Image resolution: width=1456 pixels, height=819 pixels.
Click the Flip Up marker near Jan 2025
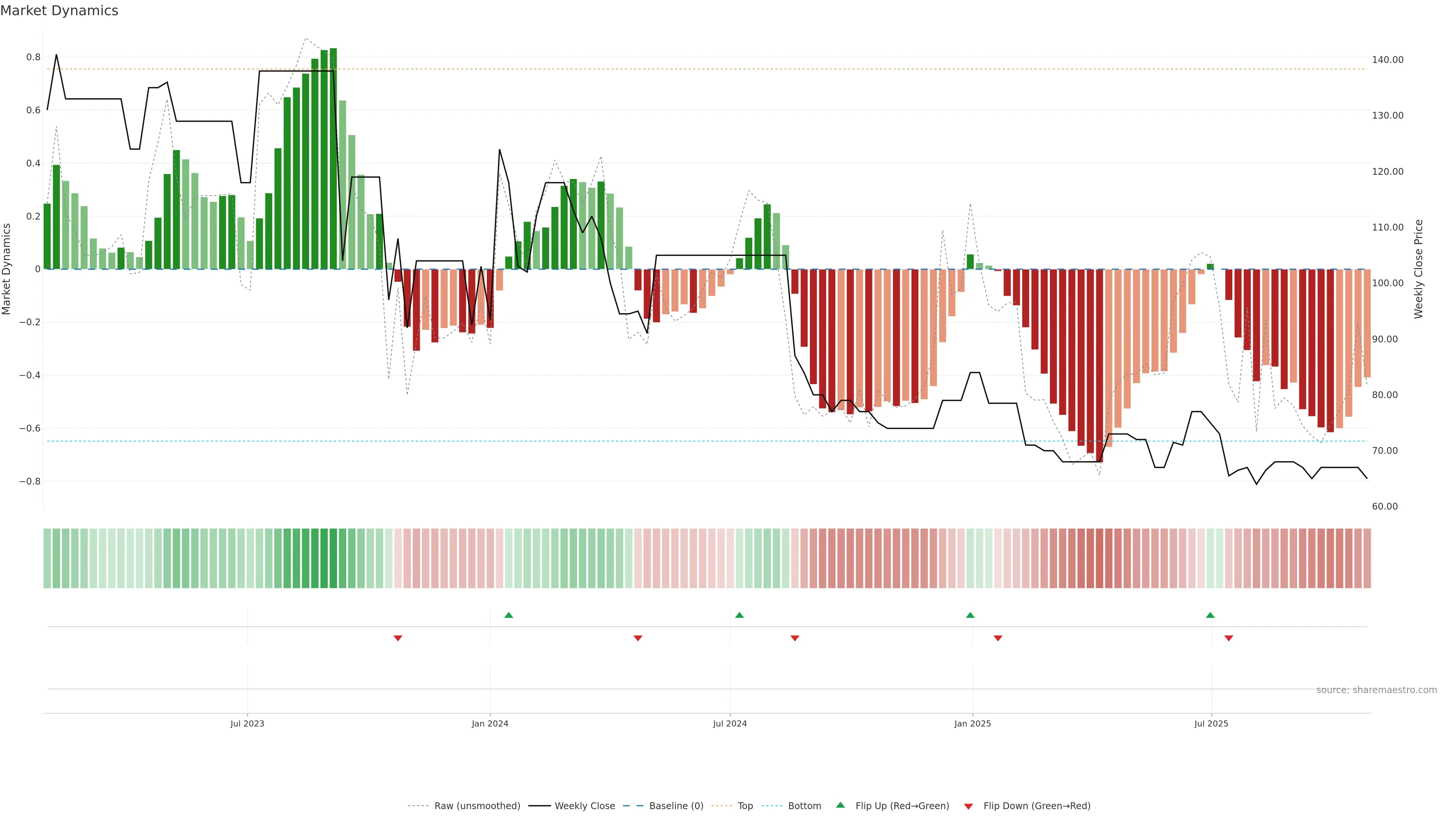[x=970, y=615]
